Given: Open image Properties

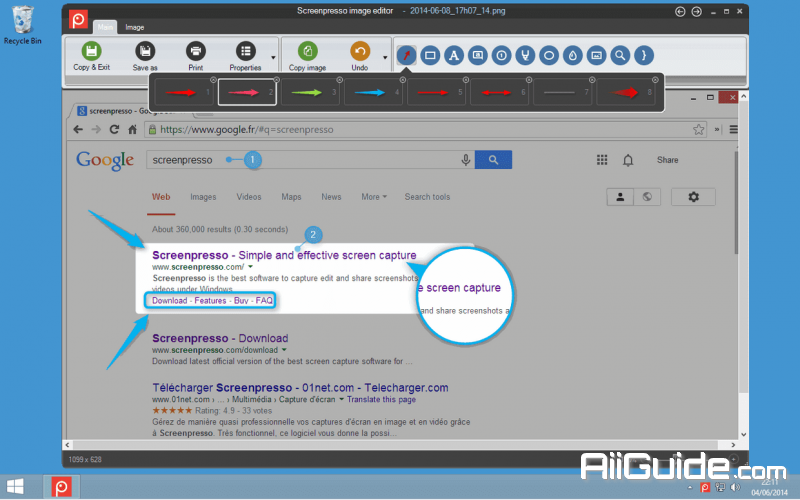Looking at the screenshot, I should 245,56.
